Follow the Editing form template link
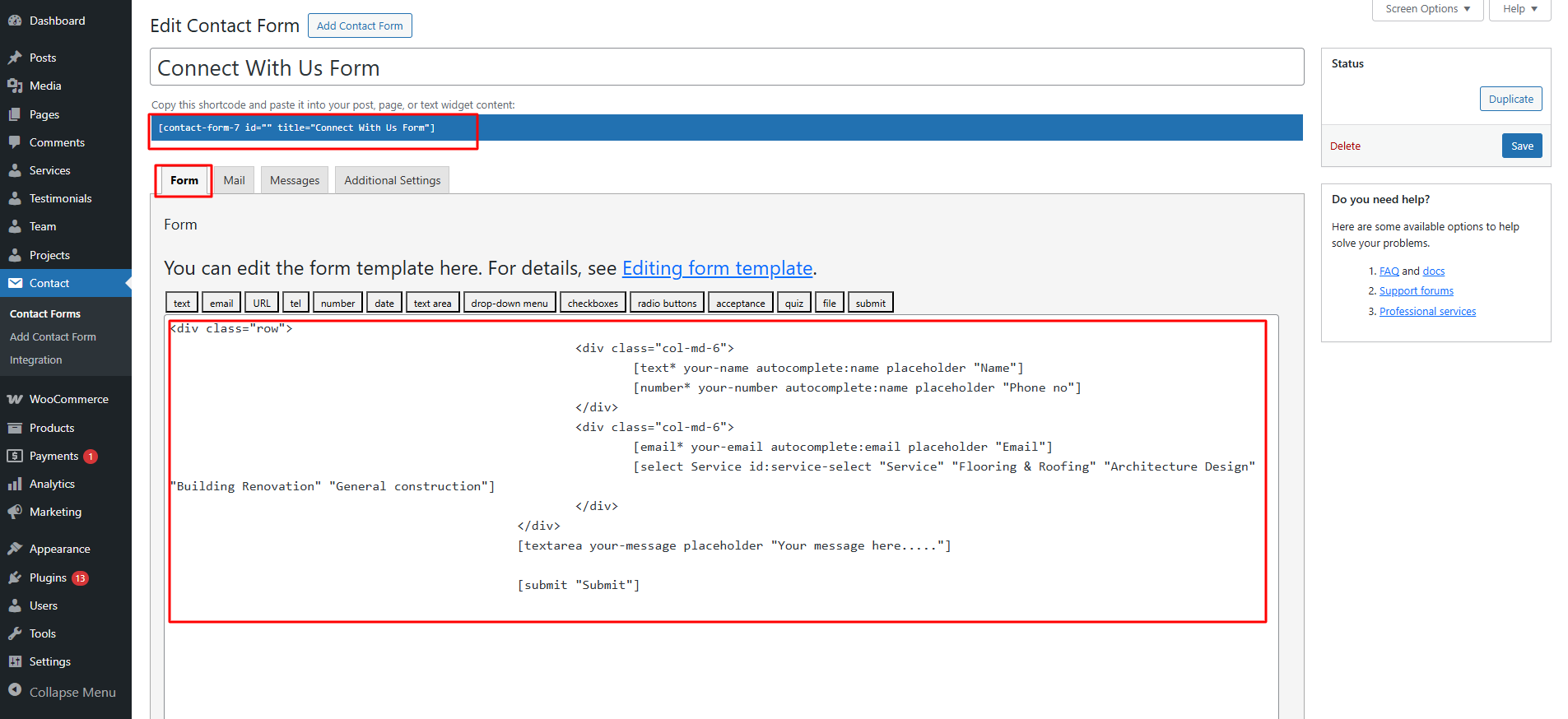 717,268
